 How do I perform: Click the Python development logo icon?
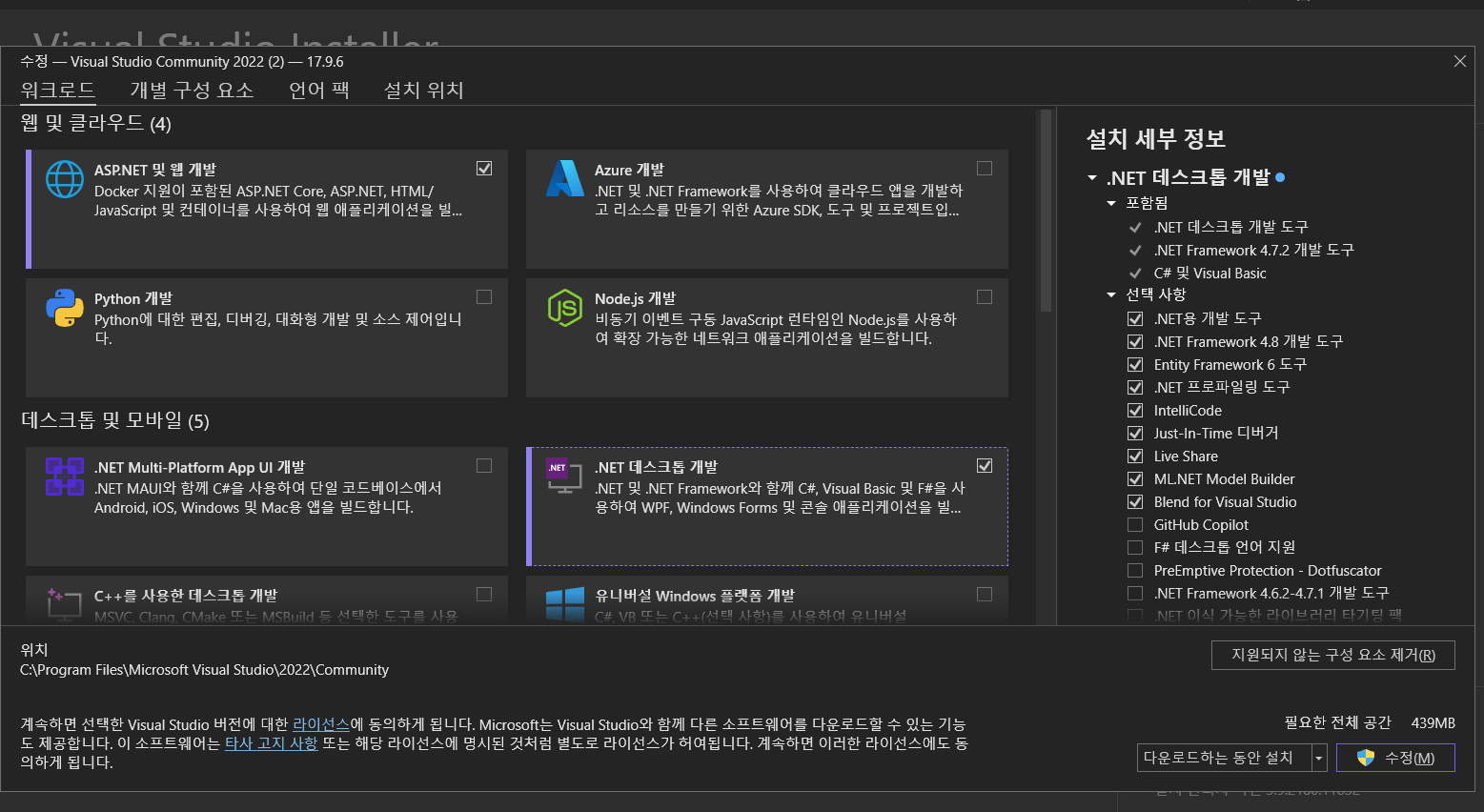(x=65, y=308)
